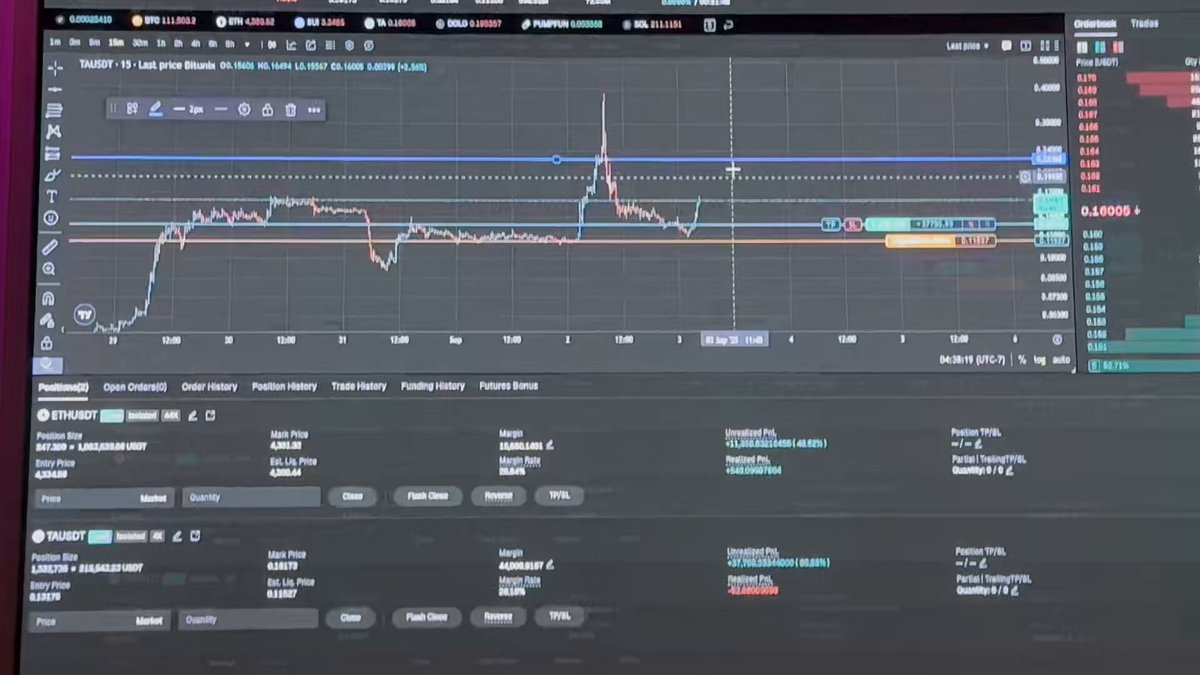Click Close button for ETHUSDT position
The height and width of the screenshot is (675, 1200).
click(352, 496)
